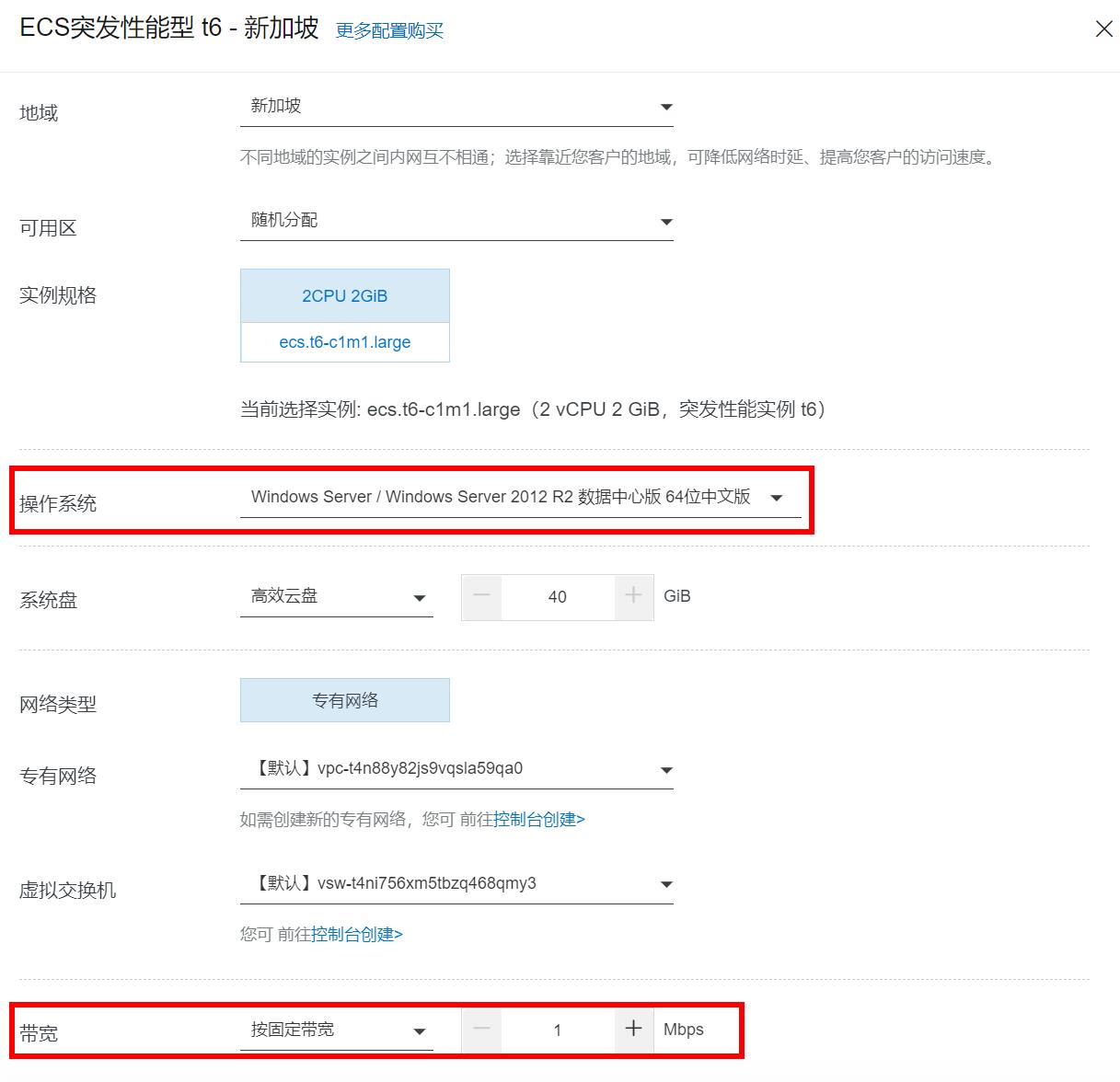
Task: Open the 更多配置购买 link
Action: tap(389, 31)
